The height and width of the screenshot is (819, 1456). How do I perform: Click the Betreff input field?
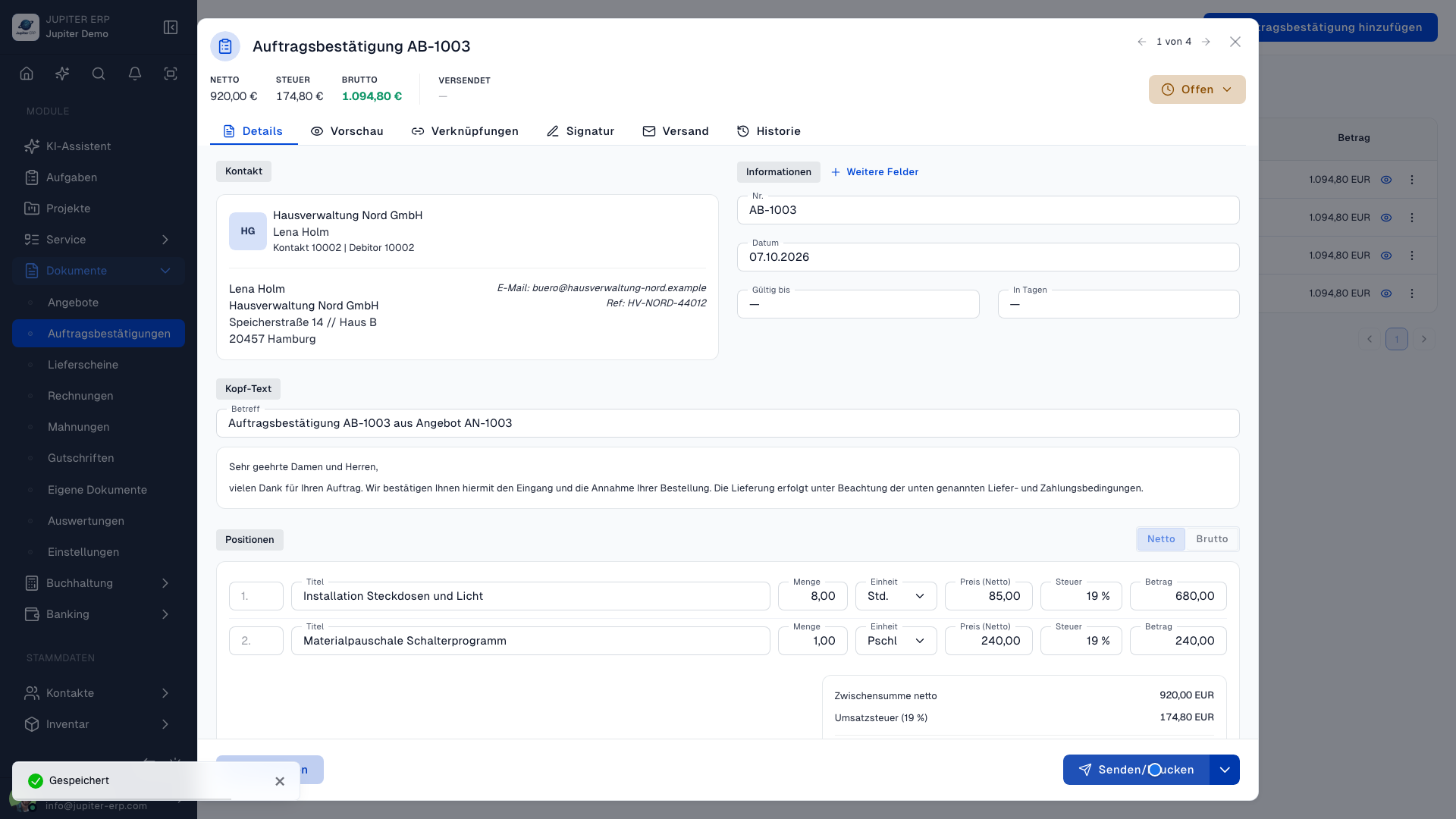pyautogui.click(x=727, y=423)
